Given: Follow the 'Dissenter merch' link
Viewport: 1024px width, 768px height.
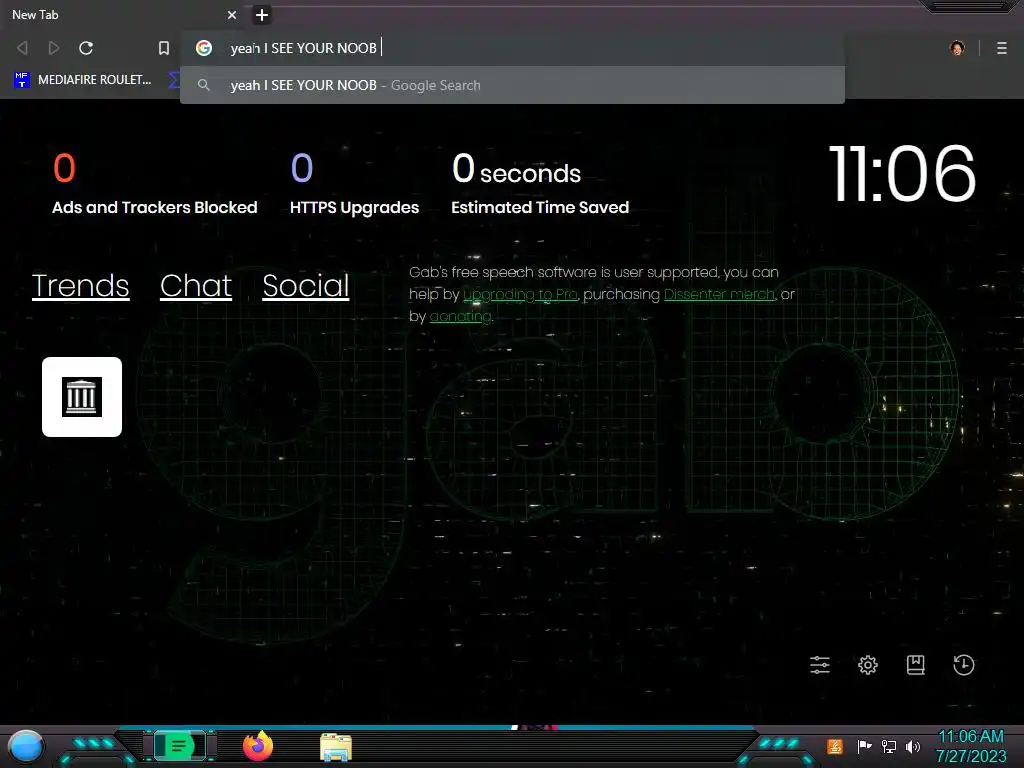Looking at the screenshot, I should tap(719, 295).
